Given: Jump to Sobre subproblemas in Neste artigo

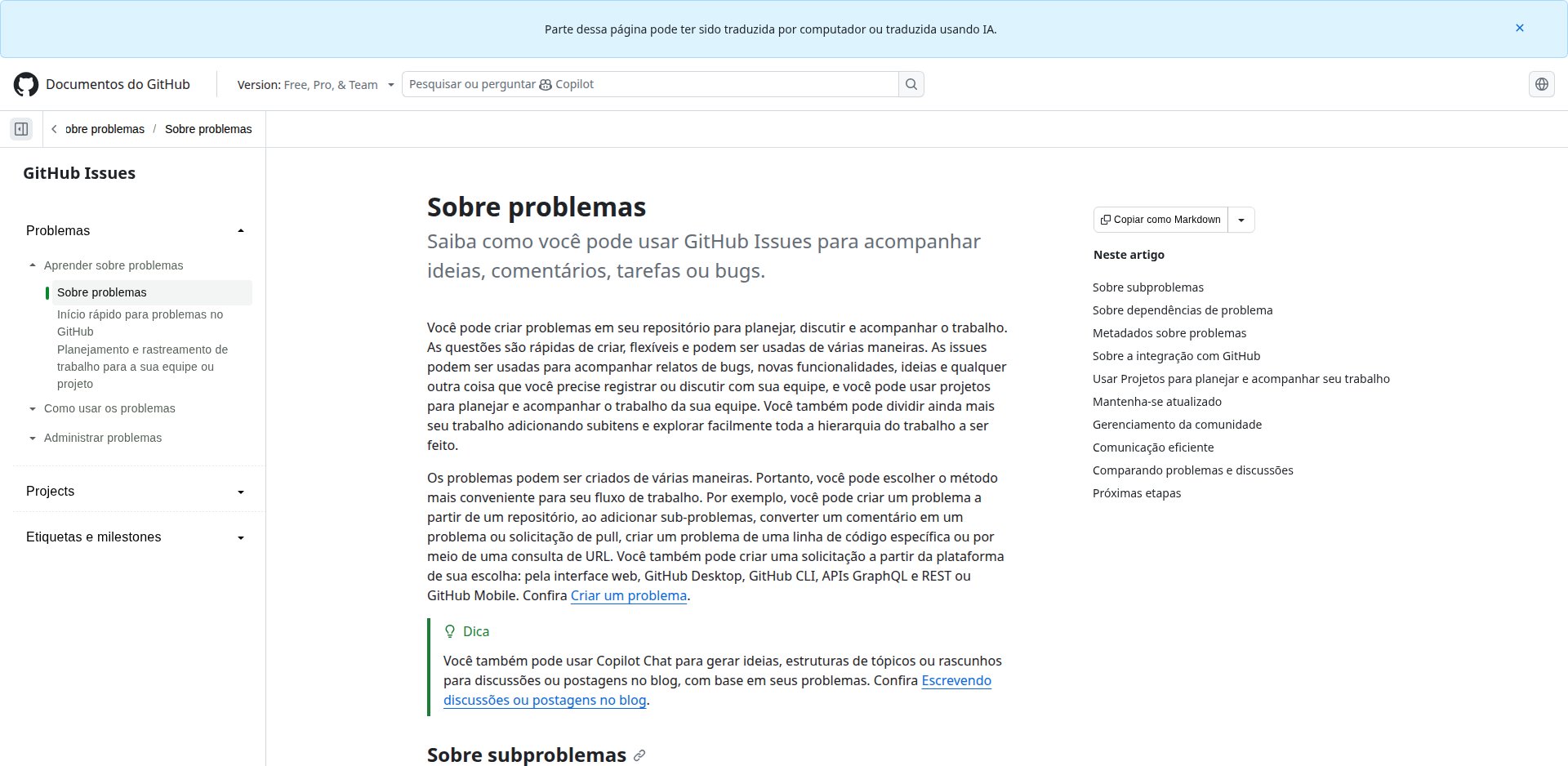Looking at the screenshot, I should tap(1148, 287).
